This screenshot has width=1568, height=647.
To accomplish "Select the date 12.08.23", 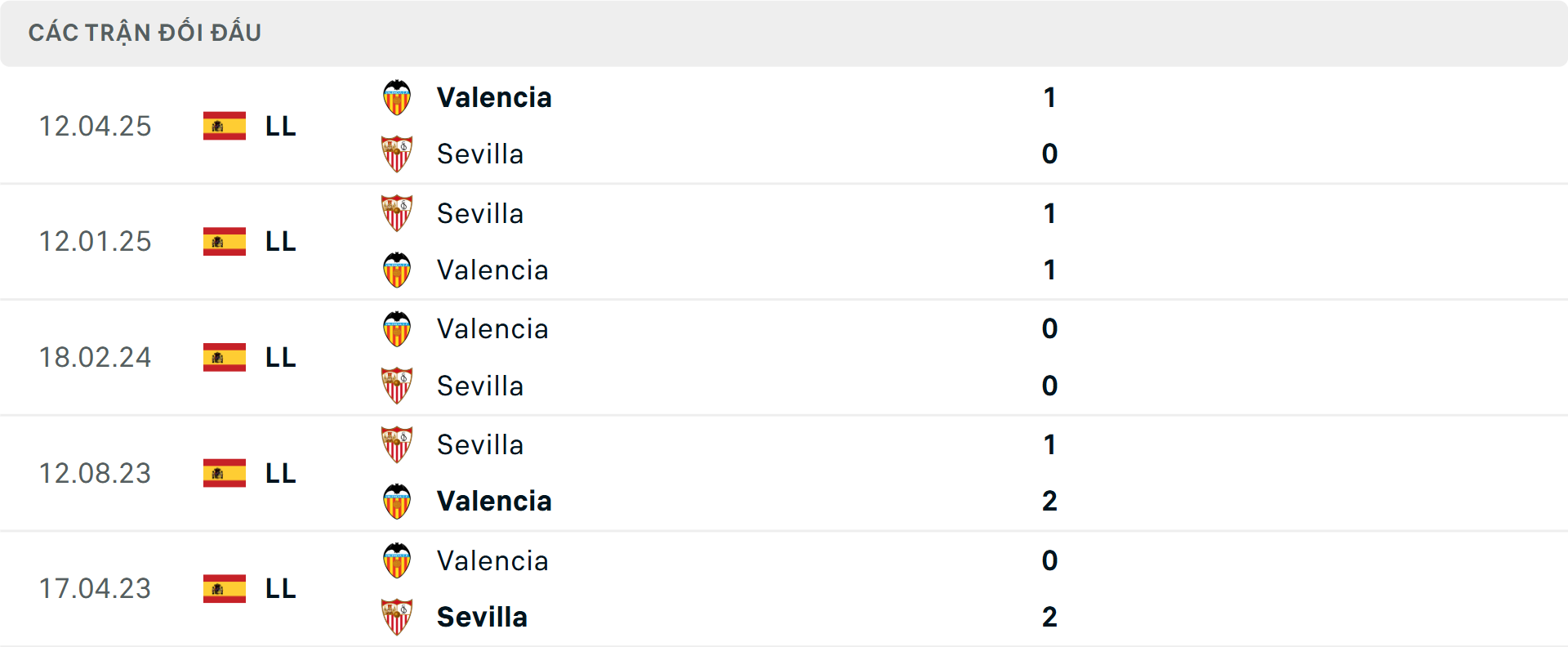I will tap(96, 473).
